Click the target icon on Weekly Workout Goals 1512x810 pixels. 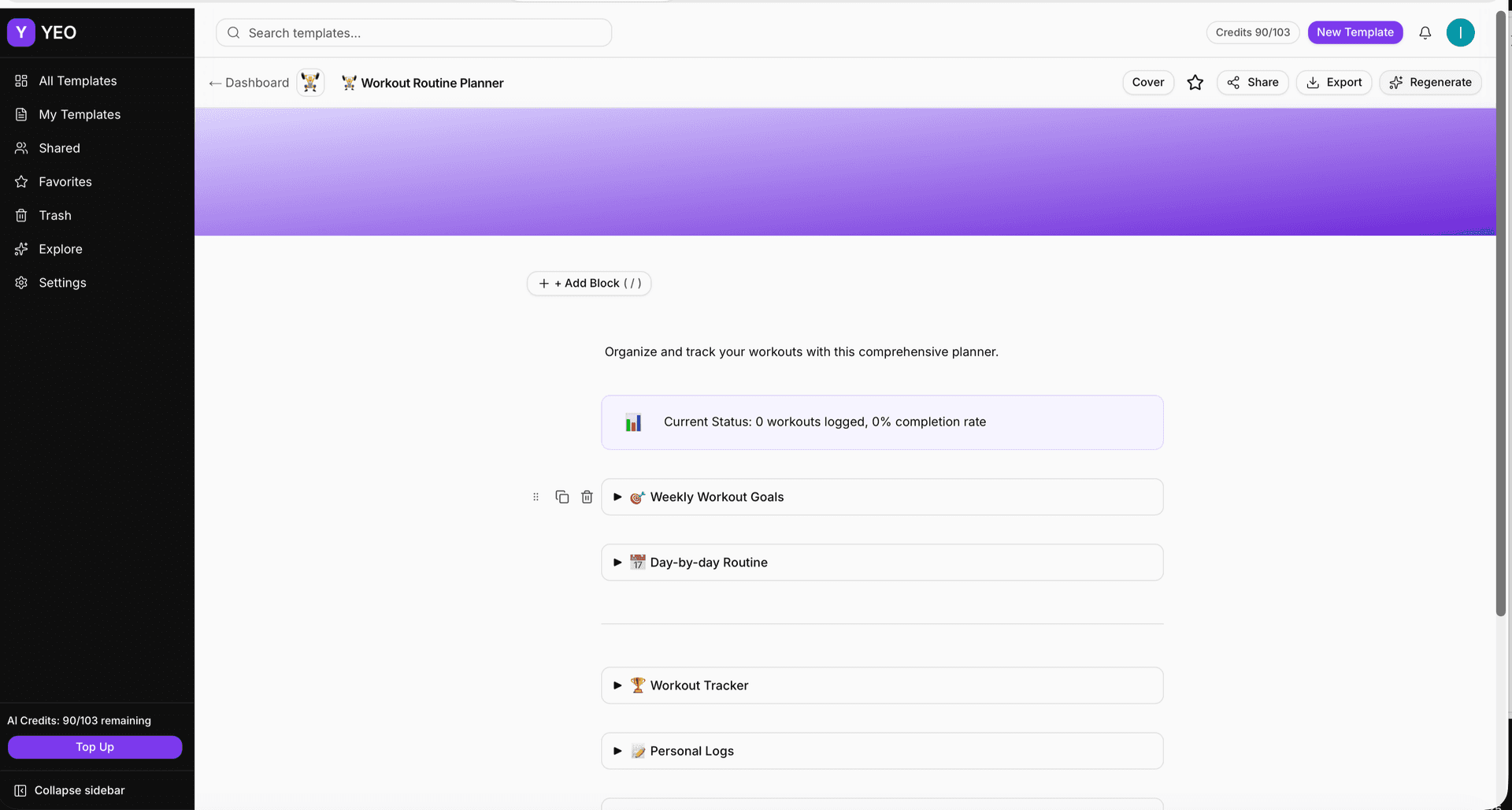638,497
